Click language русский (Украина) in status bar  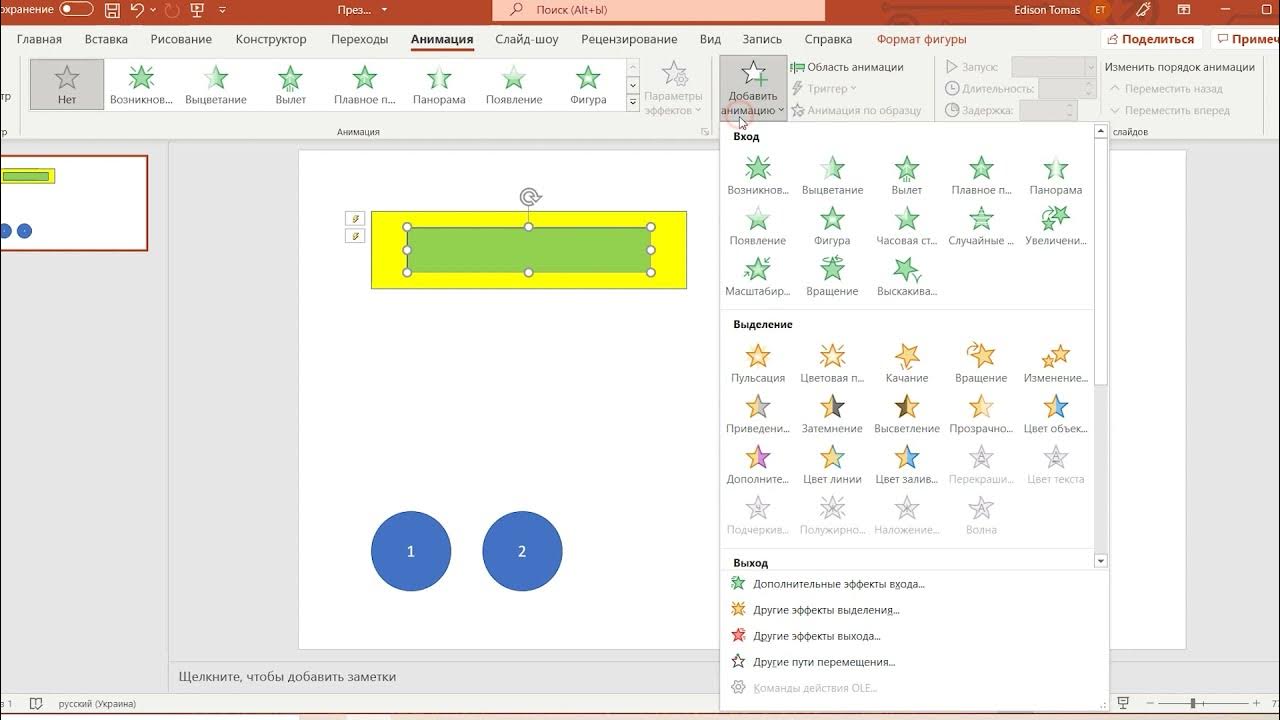97,704
